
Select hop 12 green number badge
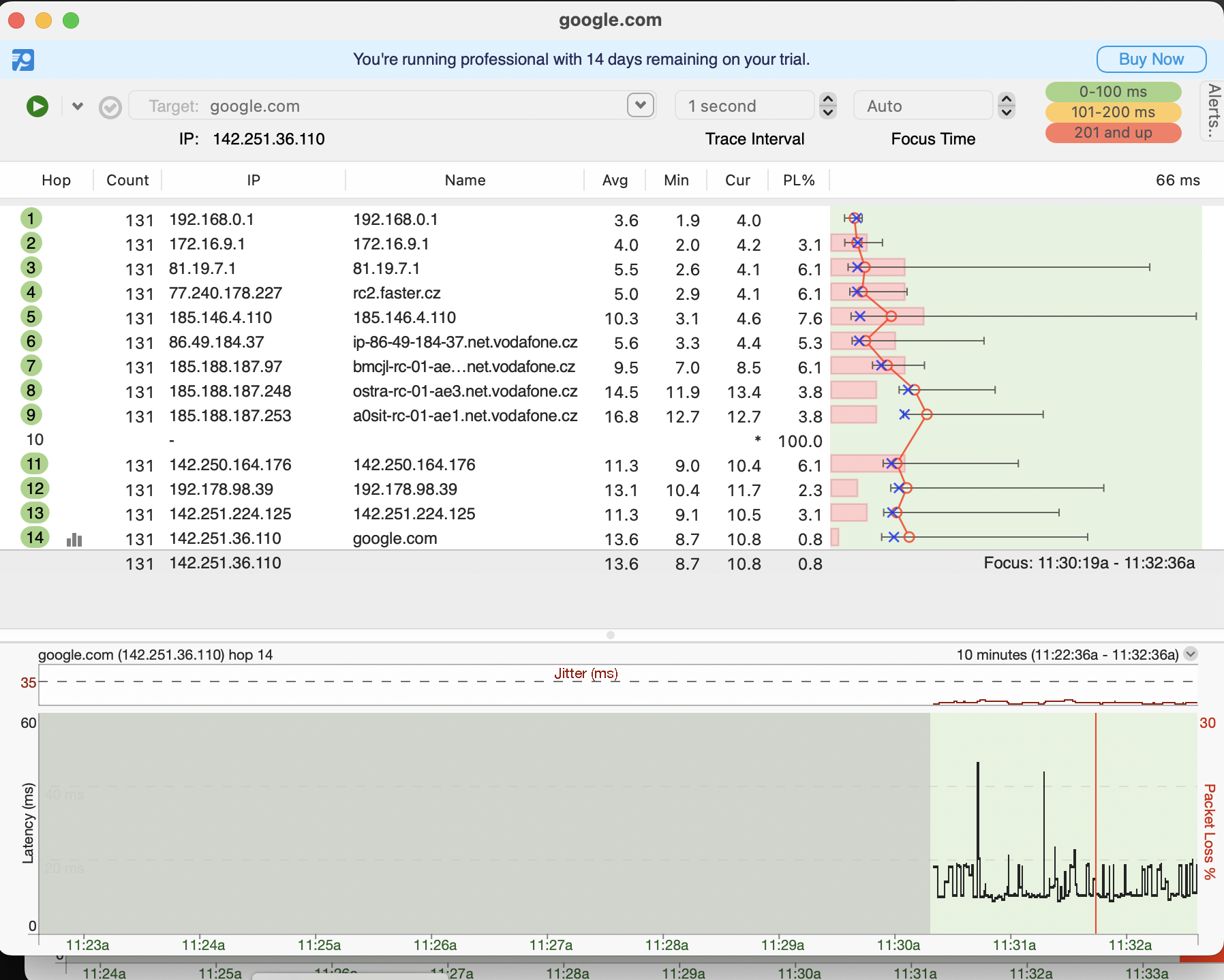34,489
